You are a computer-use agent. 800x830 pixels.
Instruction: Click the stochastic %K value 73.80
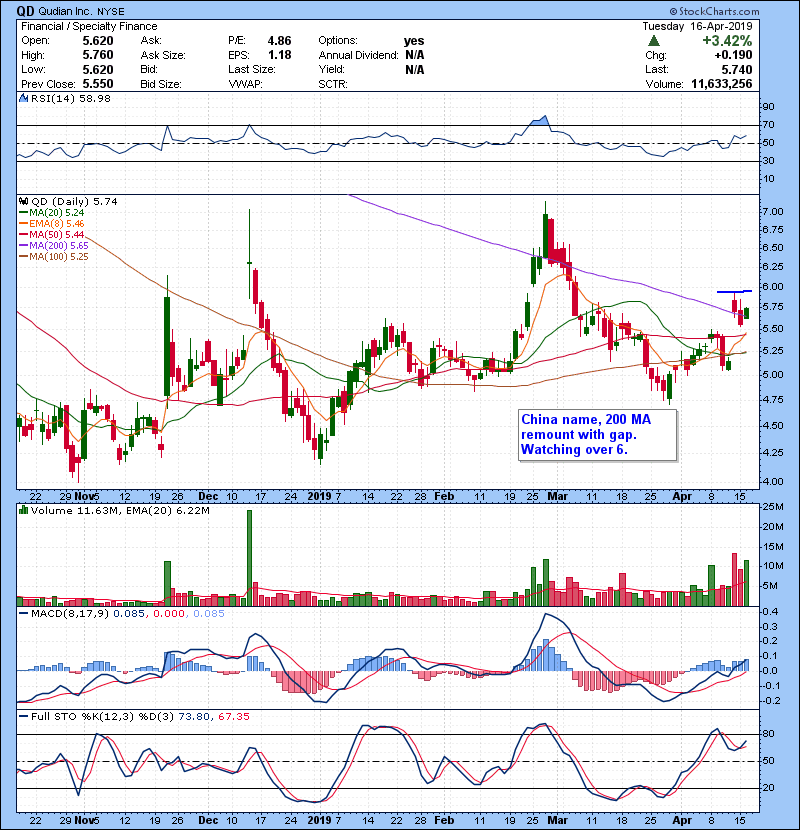[x=192, y=717]
